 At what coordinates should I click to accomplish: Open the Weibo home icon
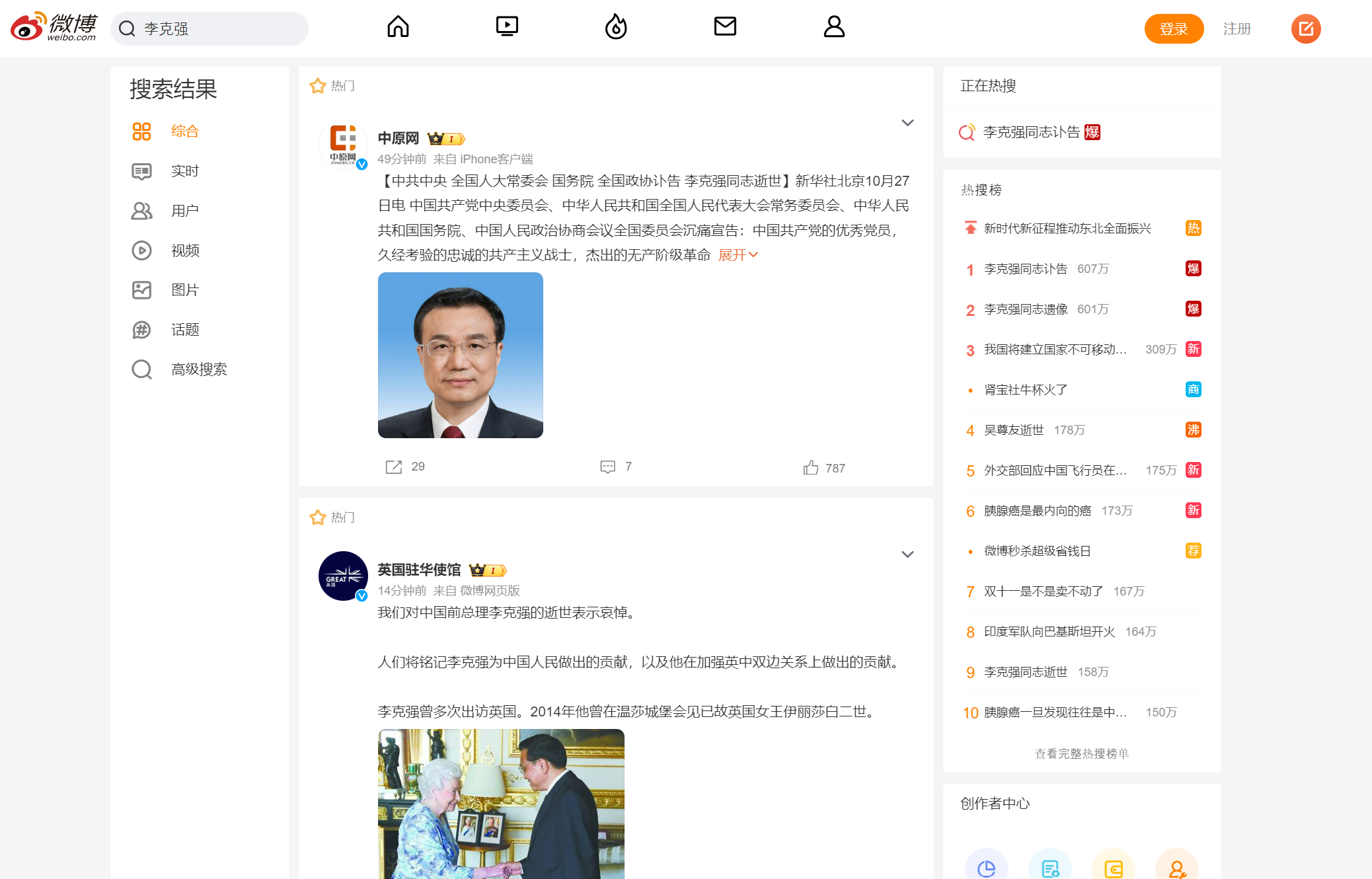398,27
